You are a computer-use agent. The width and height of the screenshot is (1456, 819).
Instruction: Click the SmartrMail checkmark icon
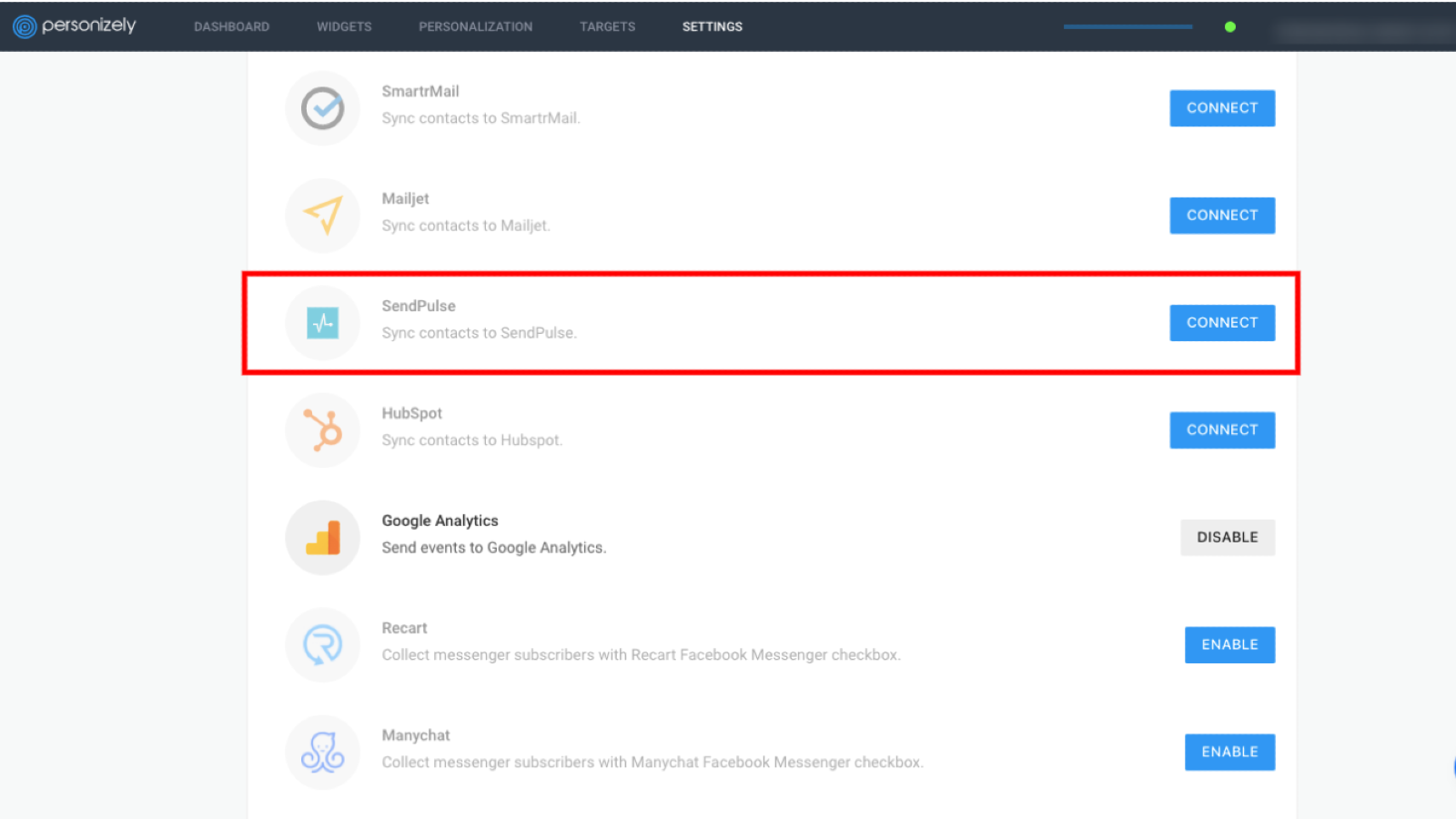pyautogui.click(x=322, y=108)
